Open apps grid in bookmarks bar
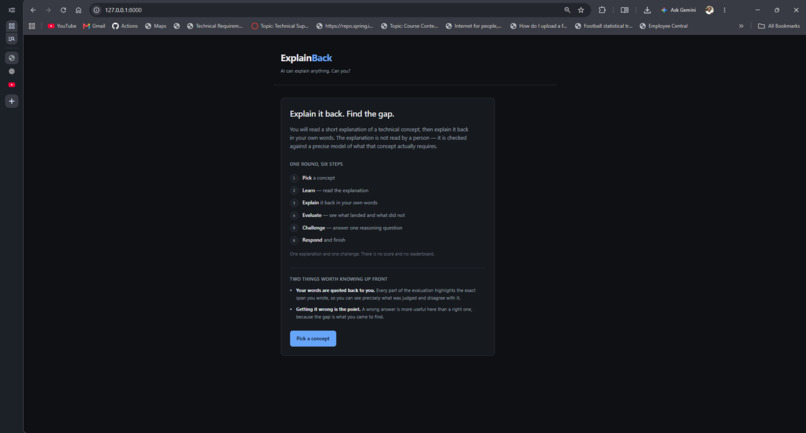This screenshot has height=433, width=806. [x=32, y=26]
